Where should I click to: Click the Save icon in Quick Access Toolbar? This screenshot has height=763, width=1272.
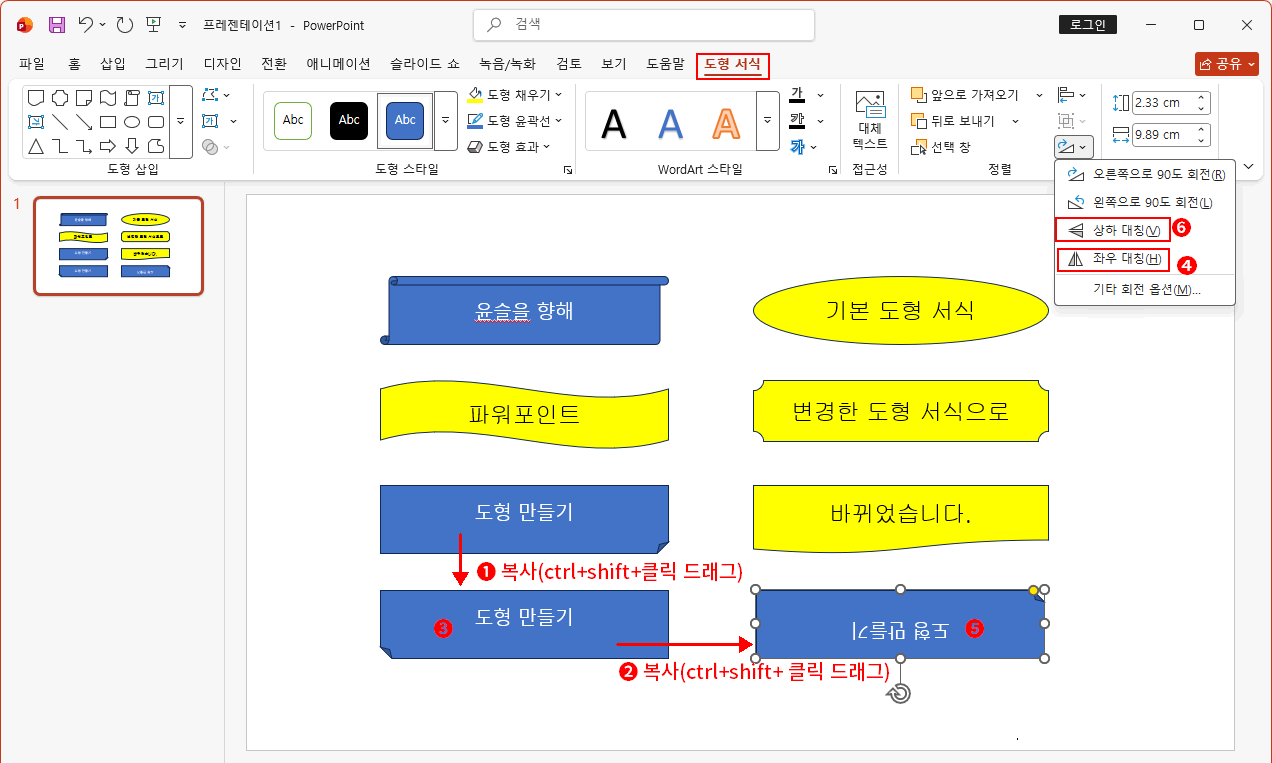[x=55, y=25]
